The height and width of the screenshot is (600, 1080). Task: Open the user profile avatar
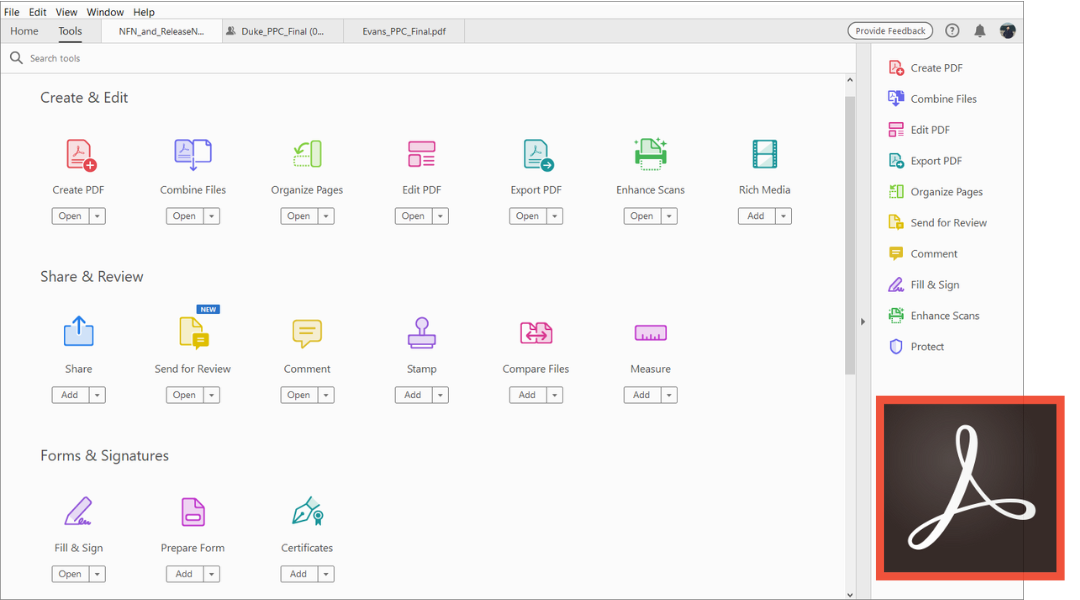(1008, 31)
